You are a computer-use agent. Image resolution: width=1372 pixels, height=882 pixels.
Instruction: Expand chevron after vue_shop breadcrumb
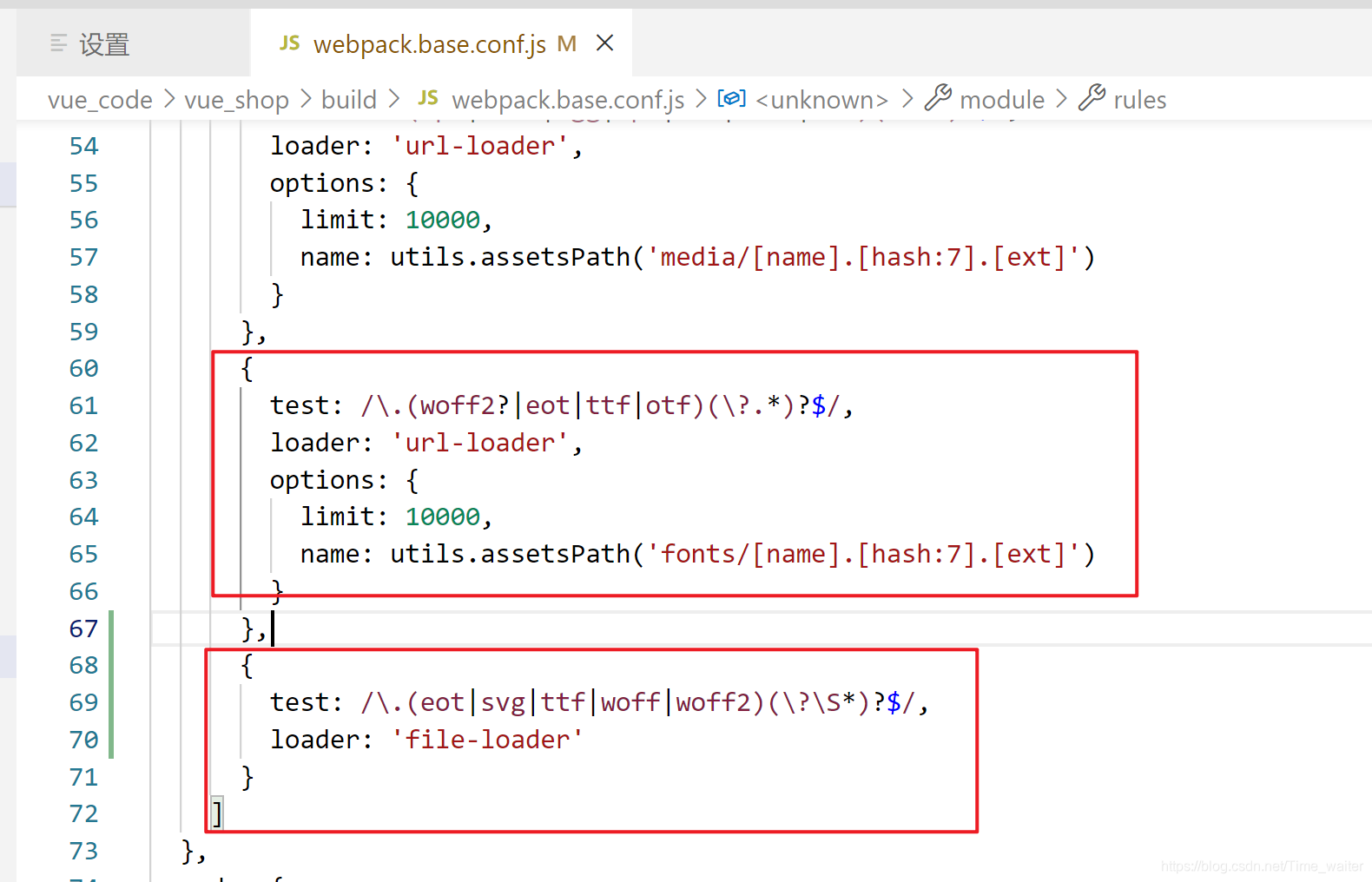pyautogui.click(x=306, y=99)
